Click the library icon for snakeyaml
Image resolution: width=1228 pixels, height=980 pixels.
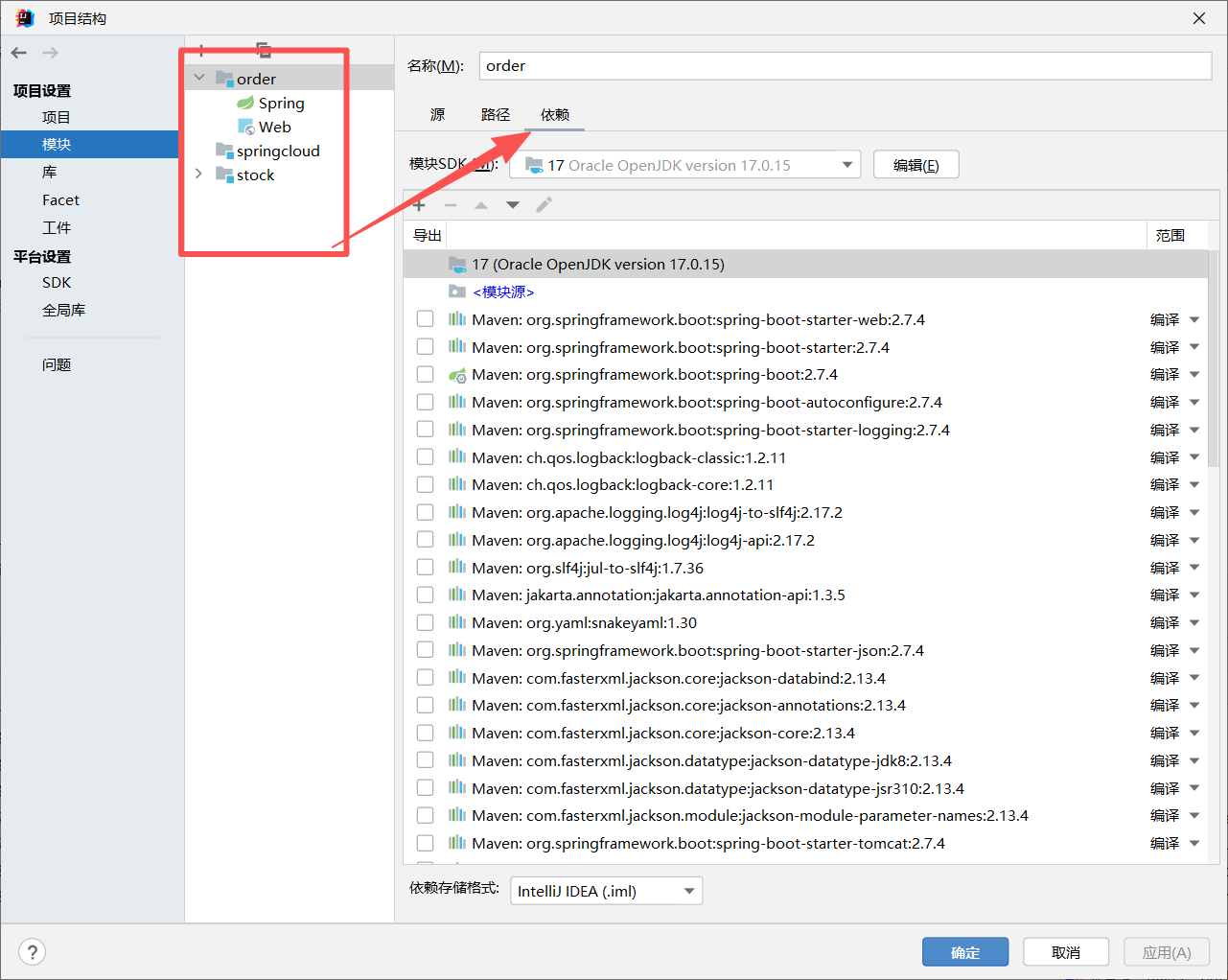457,622
